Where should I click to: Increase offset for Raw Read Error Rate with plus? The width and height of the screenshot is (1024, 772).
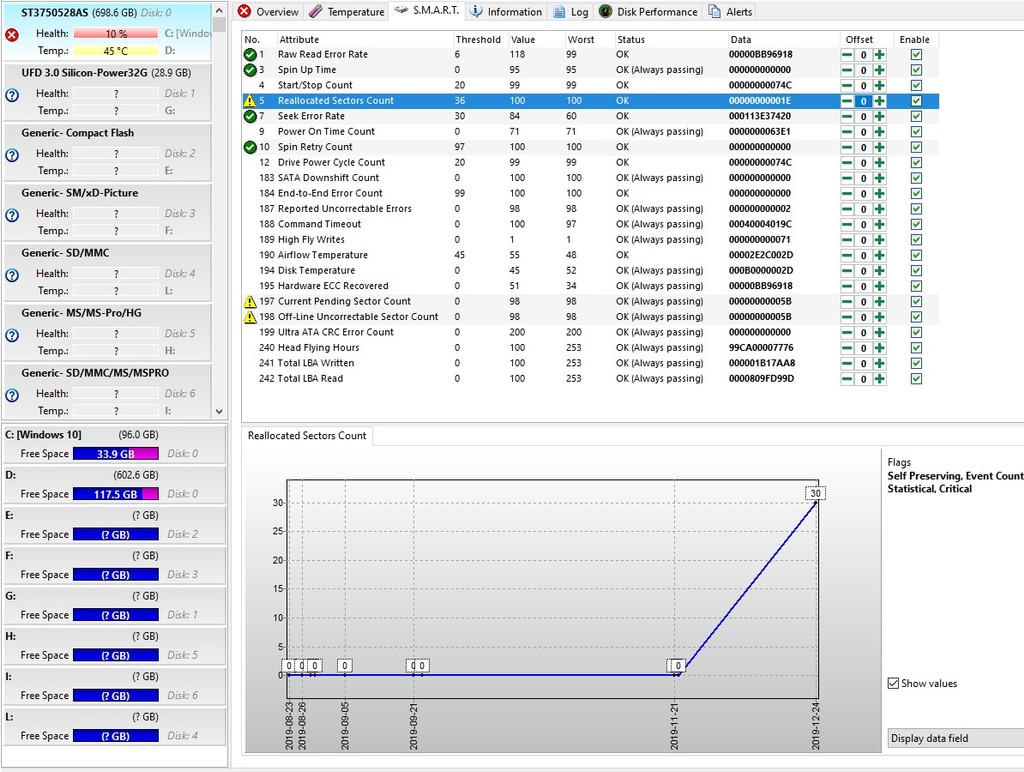pyautogui.click(x=879, y=55)
